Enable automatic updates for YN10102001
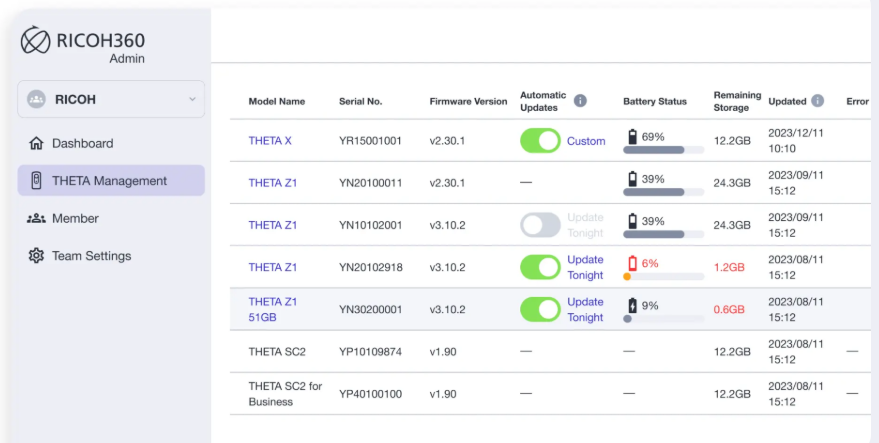The image size is (879, 443). (x=540, y=225)
